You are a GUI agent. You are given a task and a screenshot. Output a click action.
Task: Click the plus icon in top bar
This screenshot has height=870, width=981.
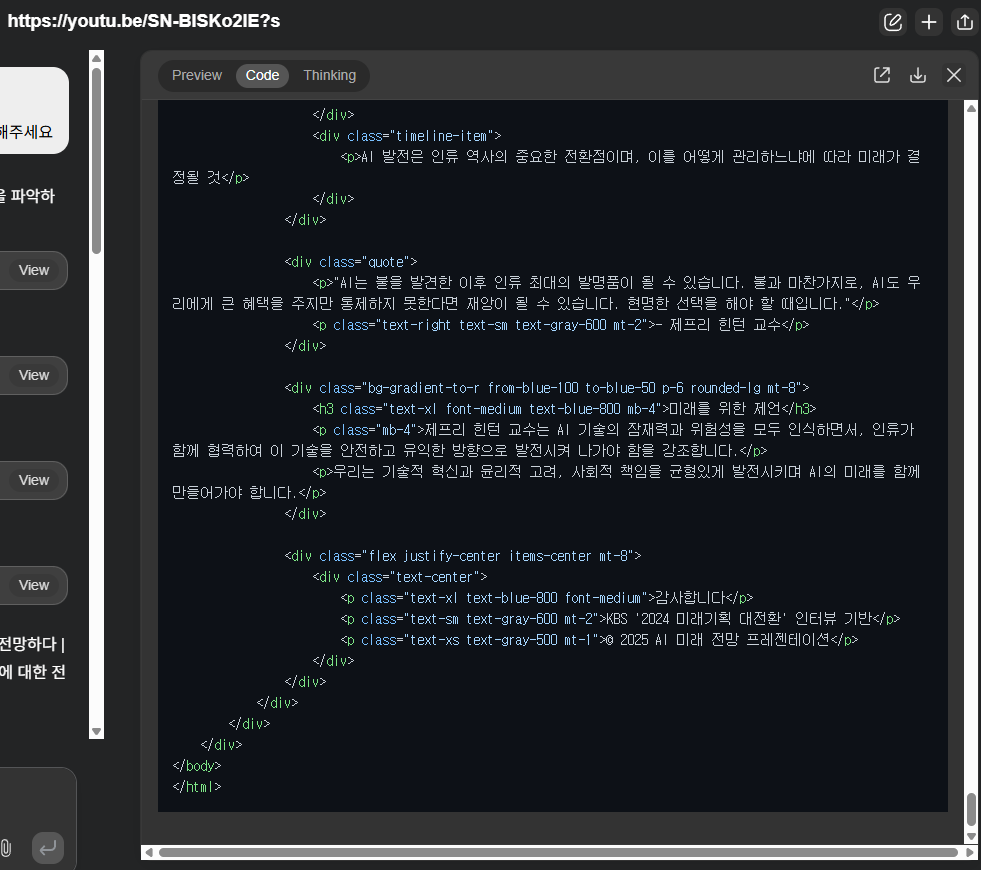(929, 23)
